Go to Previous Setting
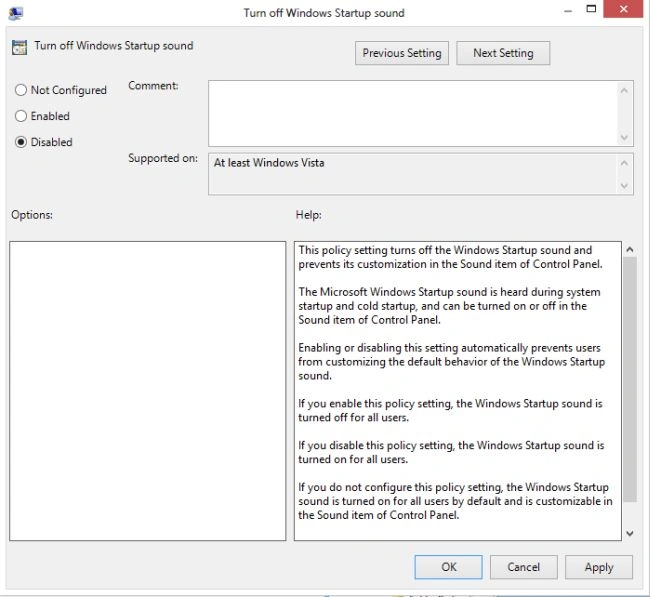 click(x=402, y=53)
